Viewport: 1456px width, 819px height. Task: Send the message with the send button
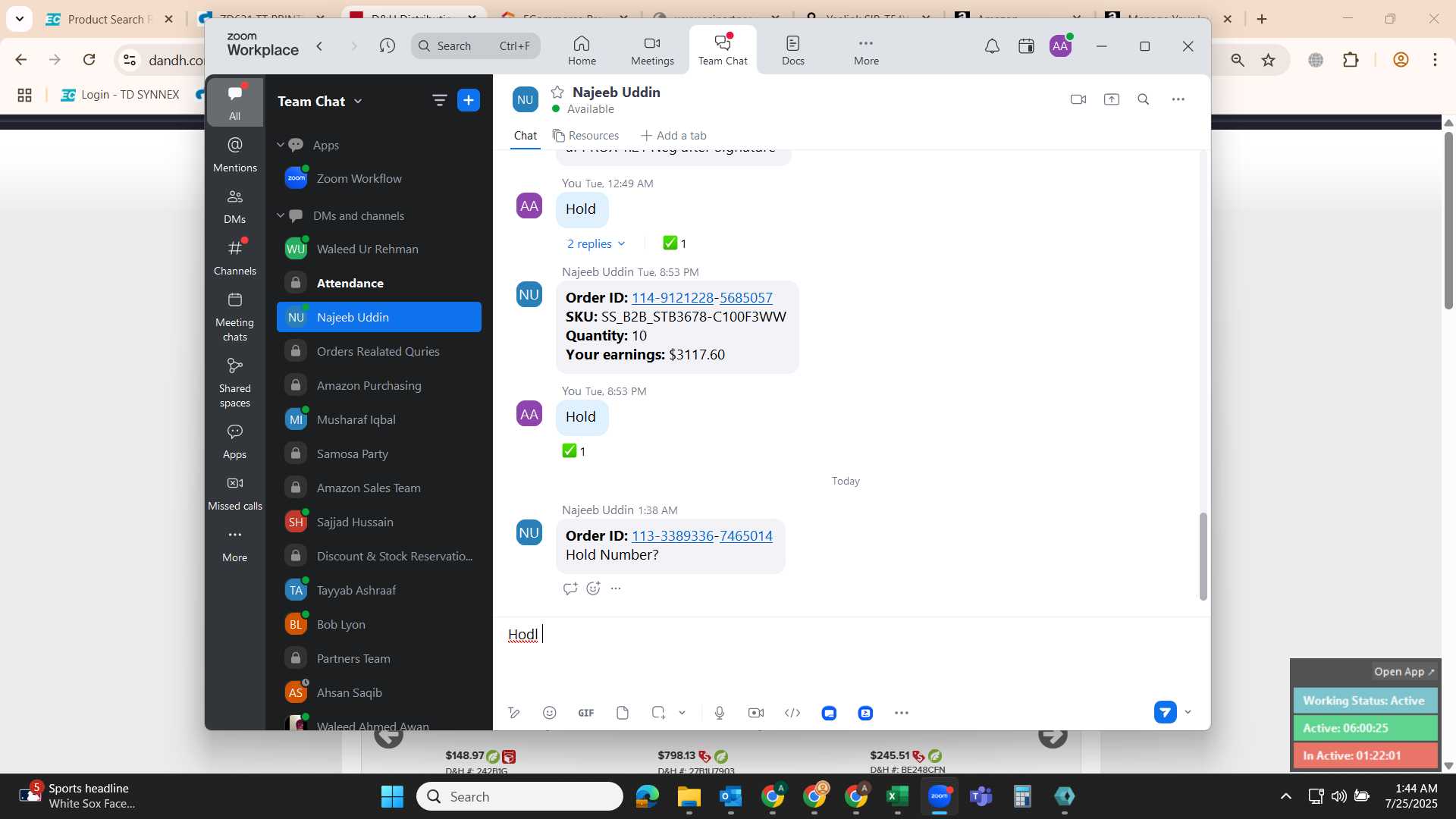click(x=1166, y=712)
